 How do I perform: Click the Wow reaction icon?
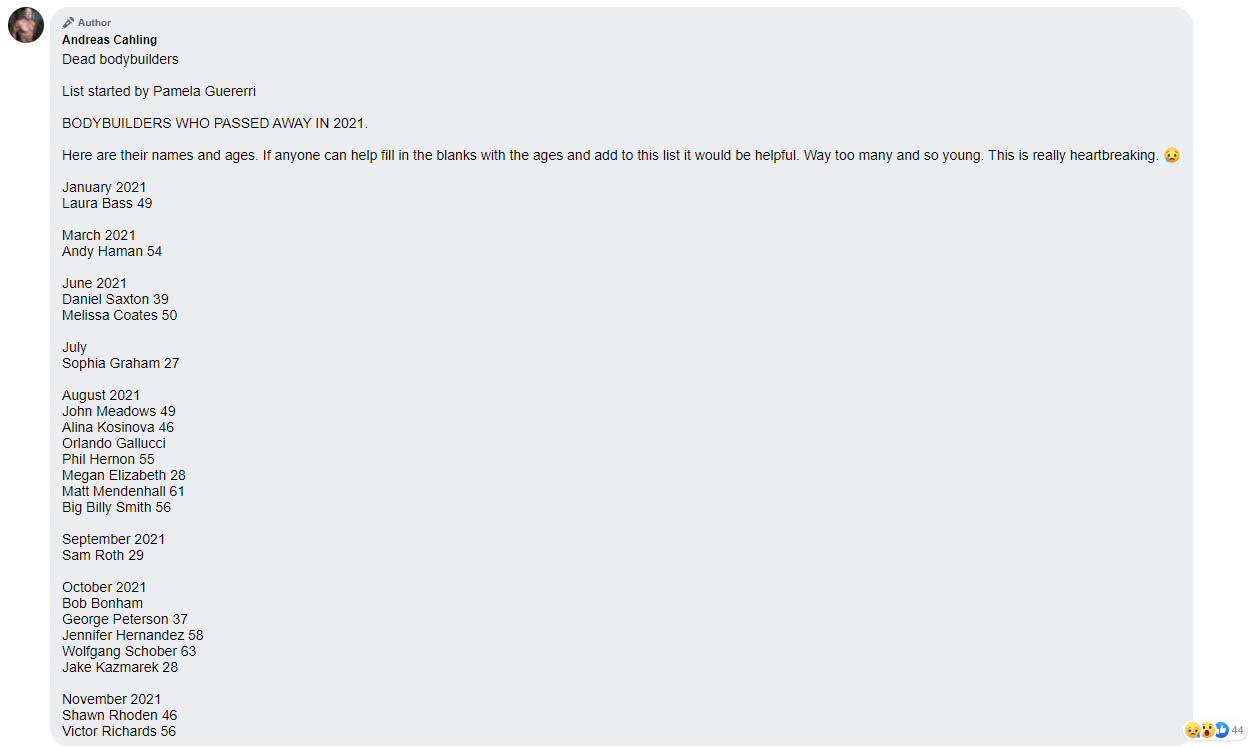click(1207, 731)
